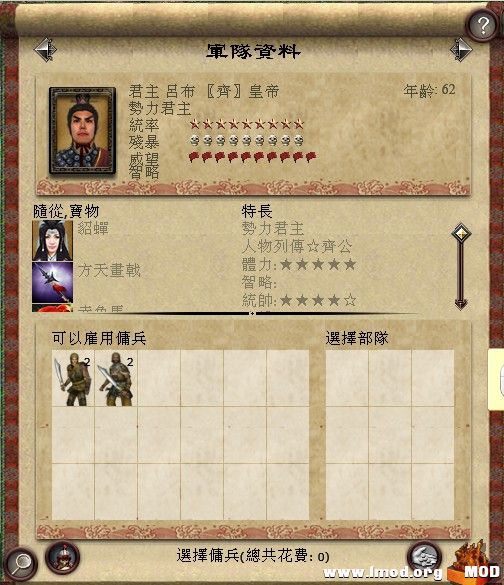Click the 統率 command stars row
The image size is (504, 585).
click(216, 124)
